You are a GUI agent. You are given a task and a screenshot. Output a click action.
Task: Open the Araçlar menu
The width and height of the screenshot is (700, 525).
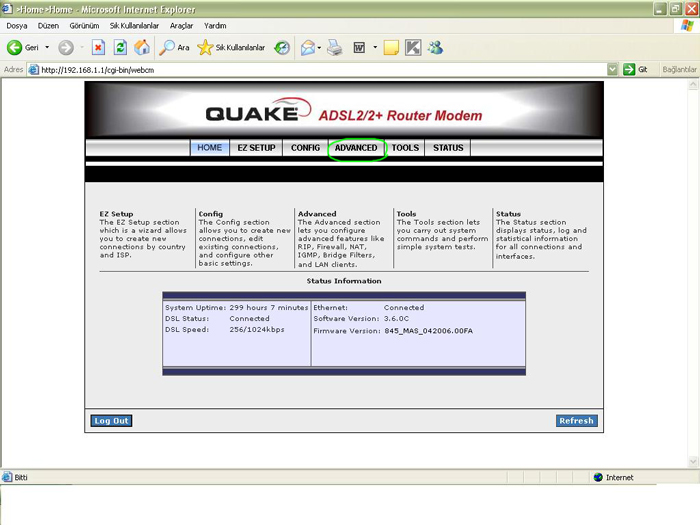point(181,26)
